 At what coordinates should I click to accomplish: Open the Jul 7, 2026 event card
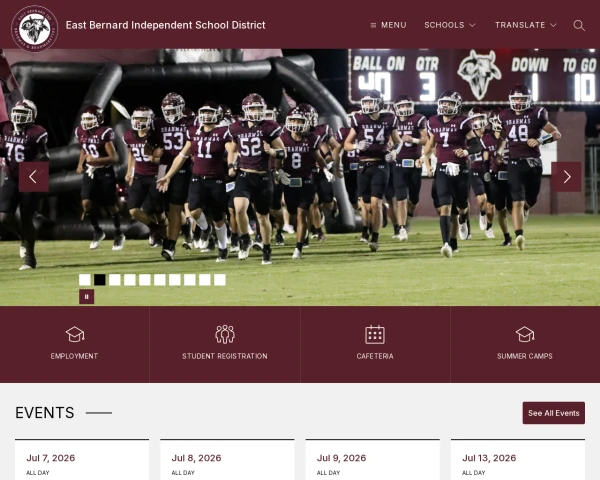pyautogui.click(x=82, y=460)
